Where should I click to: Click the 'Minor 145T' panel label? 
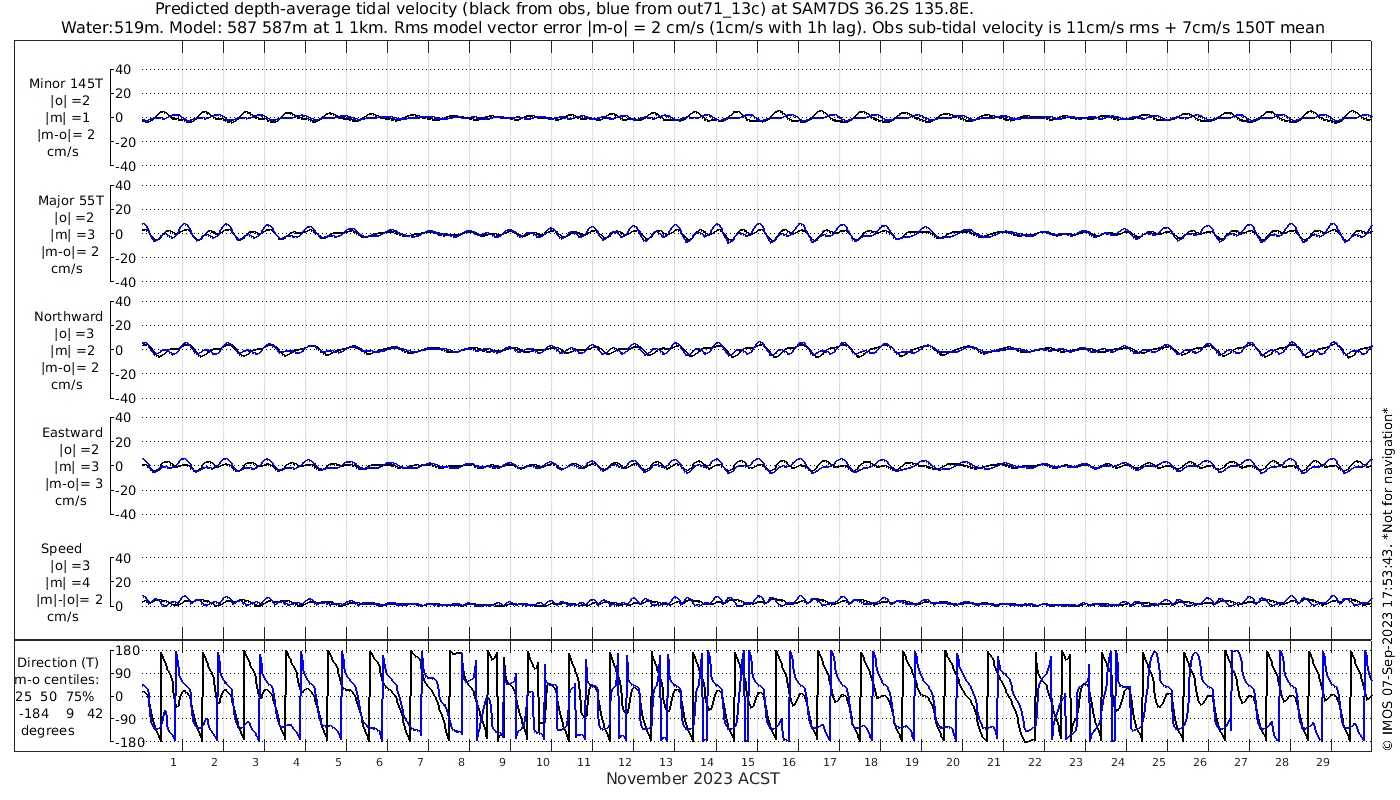tap(67, 84)
